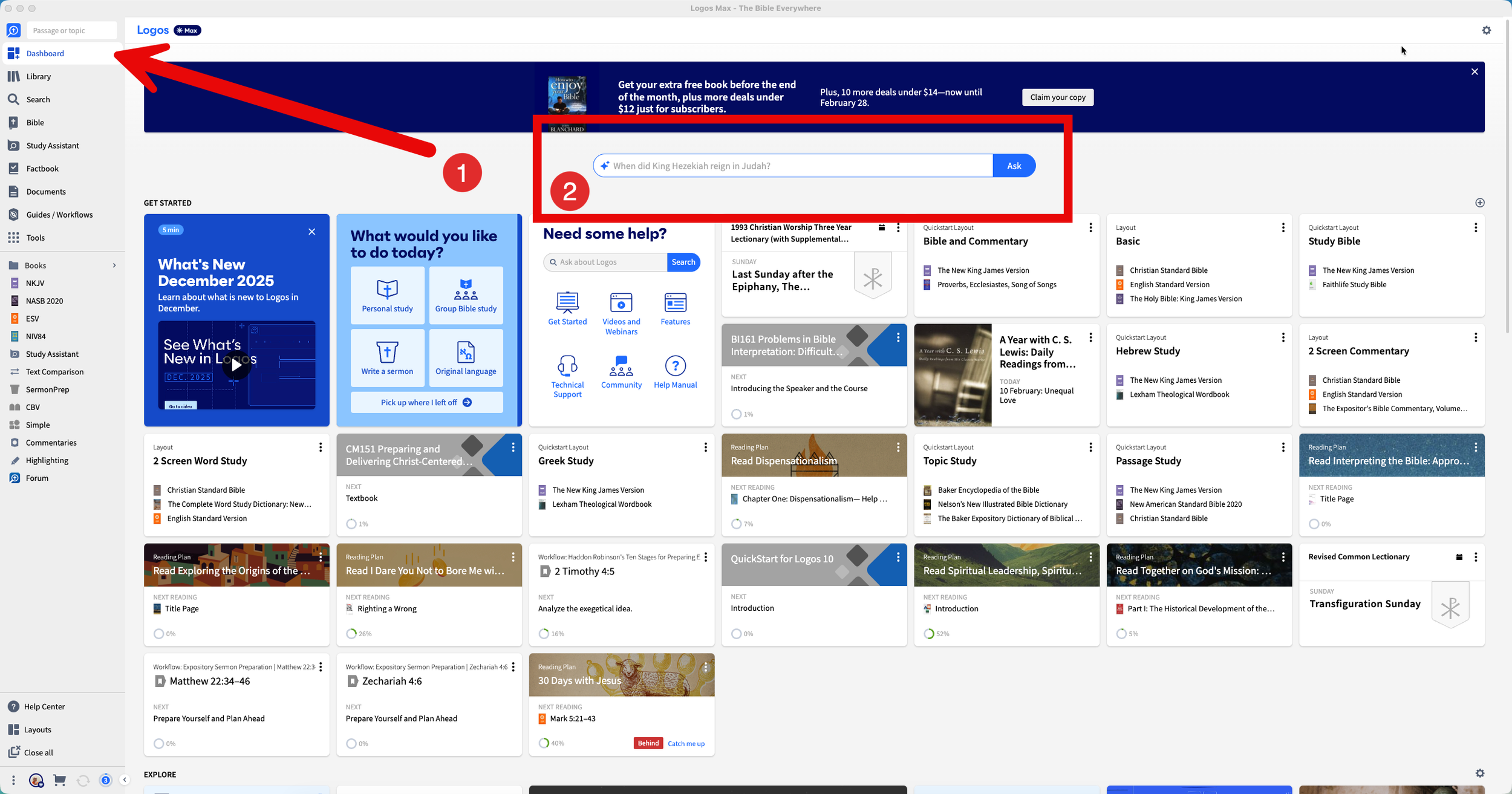
Task: Click the Claim your copy button
Action: point(1057,97)
